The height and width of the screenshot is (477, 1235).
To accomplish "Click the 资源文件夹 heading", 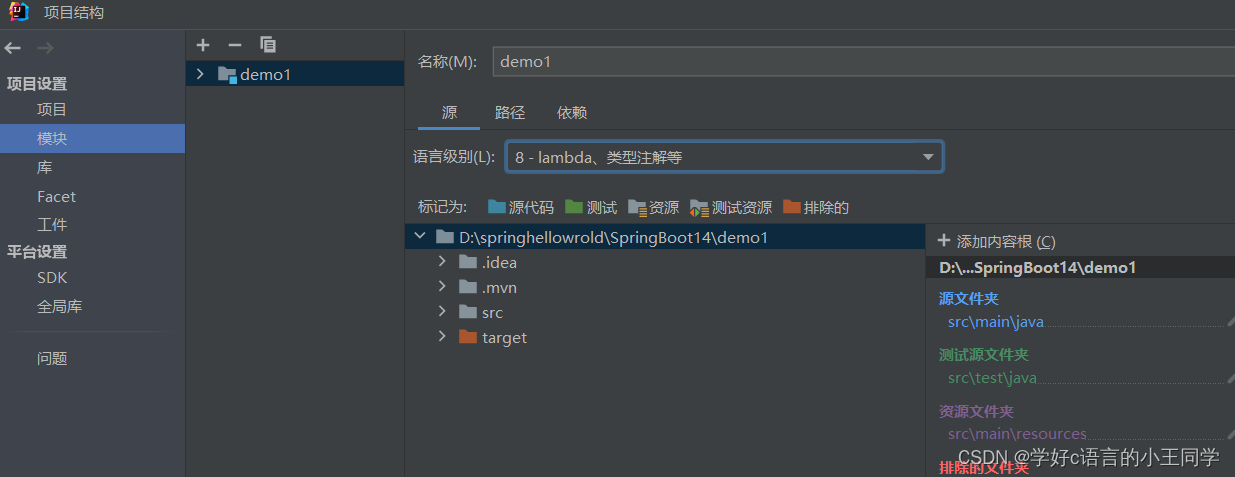I will (976, 411).
